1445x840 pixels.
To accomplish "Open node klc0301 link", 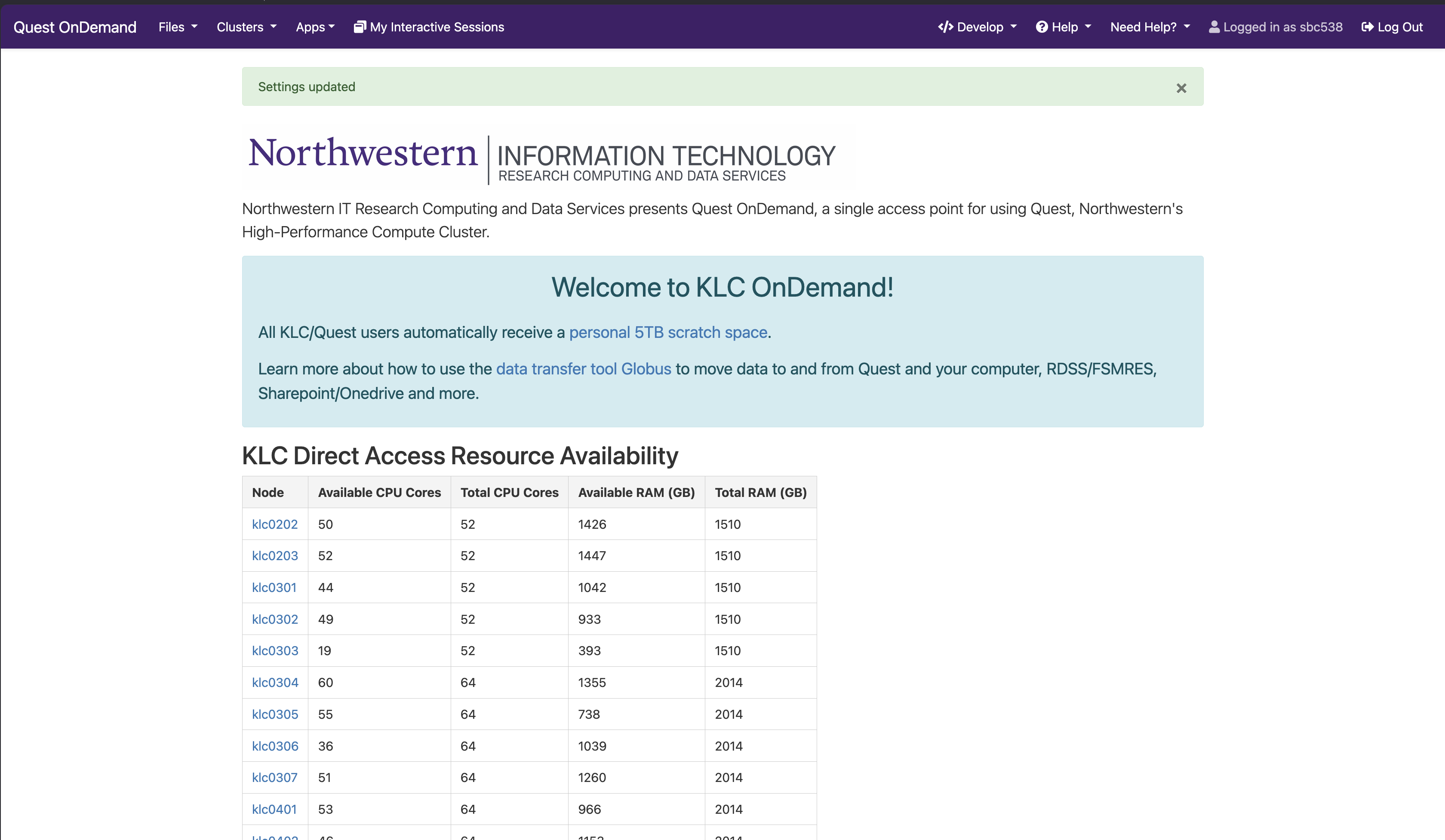I will pos(274,587).
